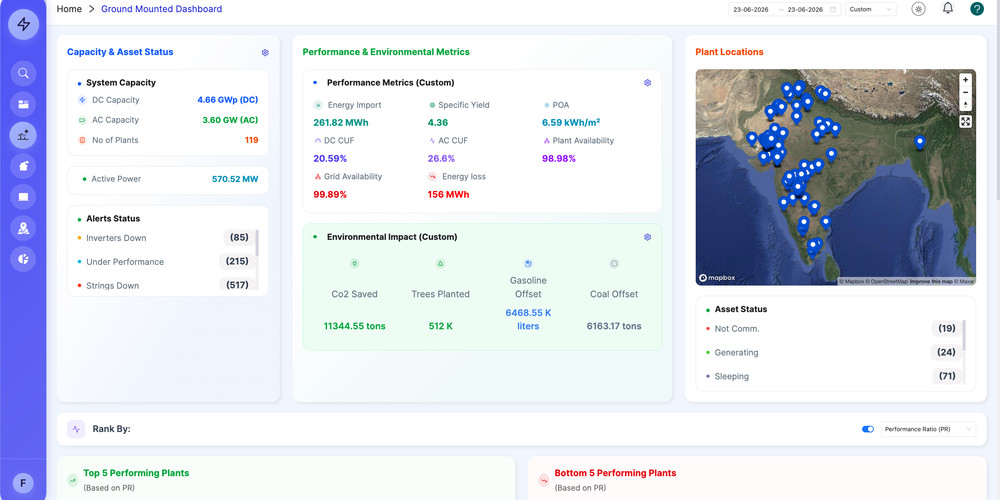1000x500 pixels.
Task: Select the Ground Mounted Dashboard breadcrumb
Action: tap(161, 9)
